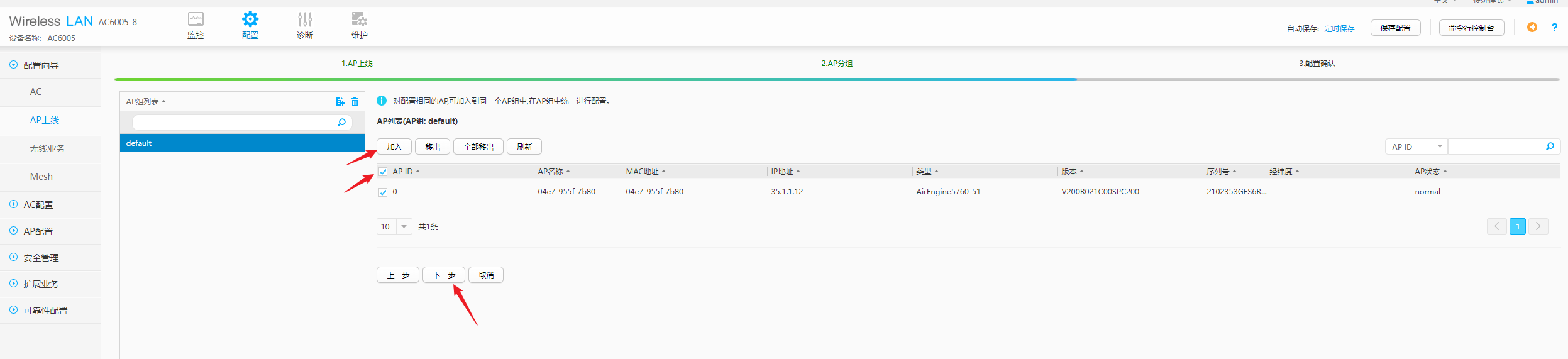Image resolution: width=1568 pixels, height=359 pixels.
Task: Click the add AP group icon
Action: tap(340, 101)
